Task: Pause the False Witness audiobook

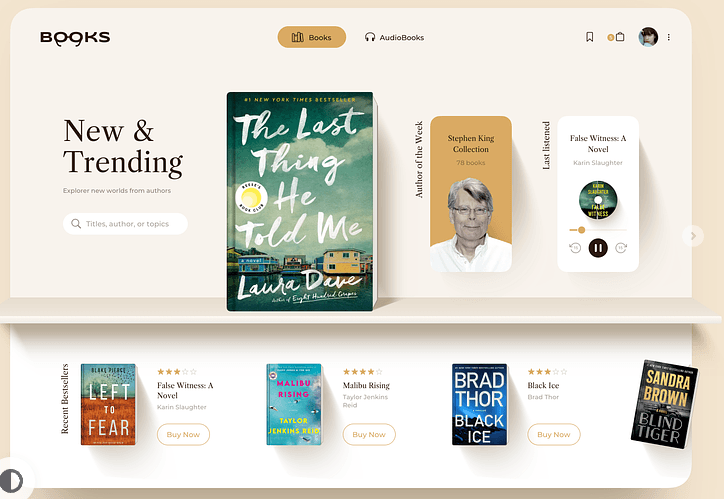Action: tap(598, 248)
